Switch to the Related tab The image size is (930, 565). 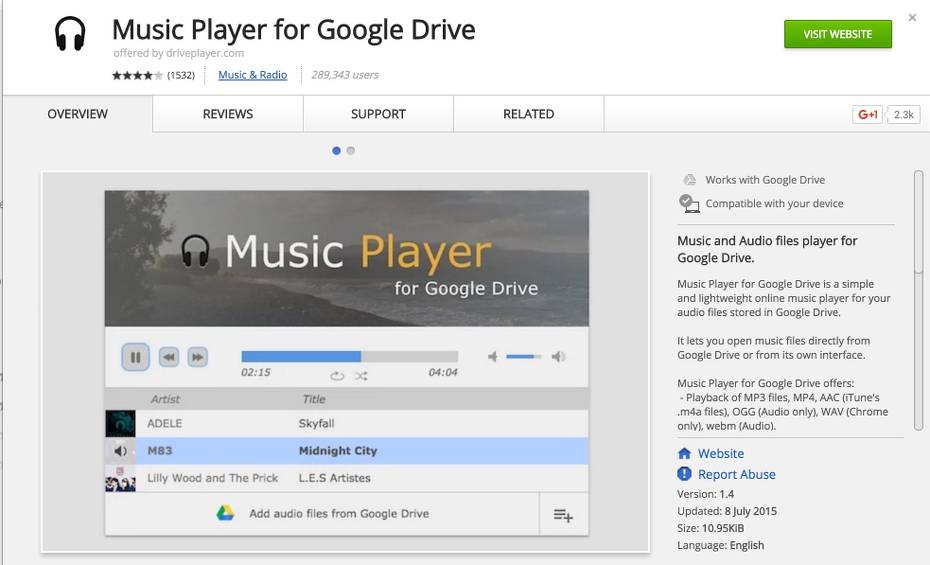click(528, 114)
